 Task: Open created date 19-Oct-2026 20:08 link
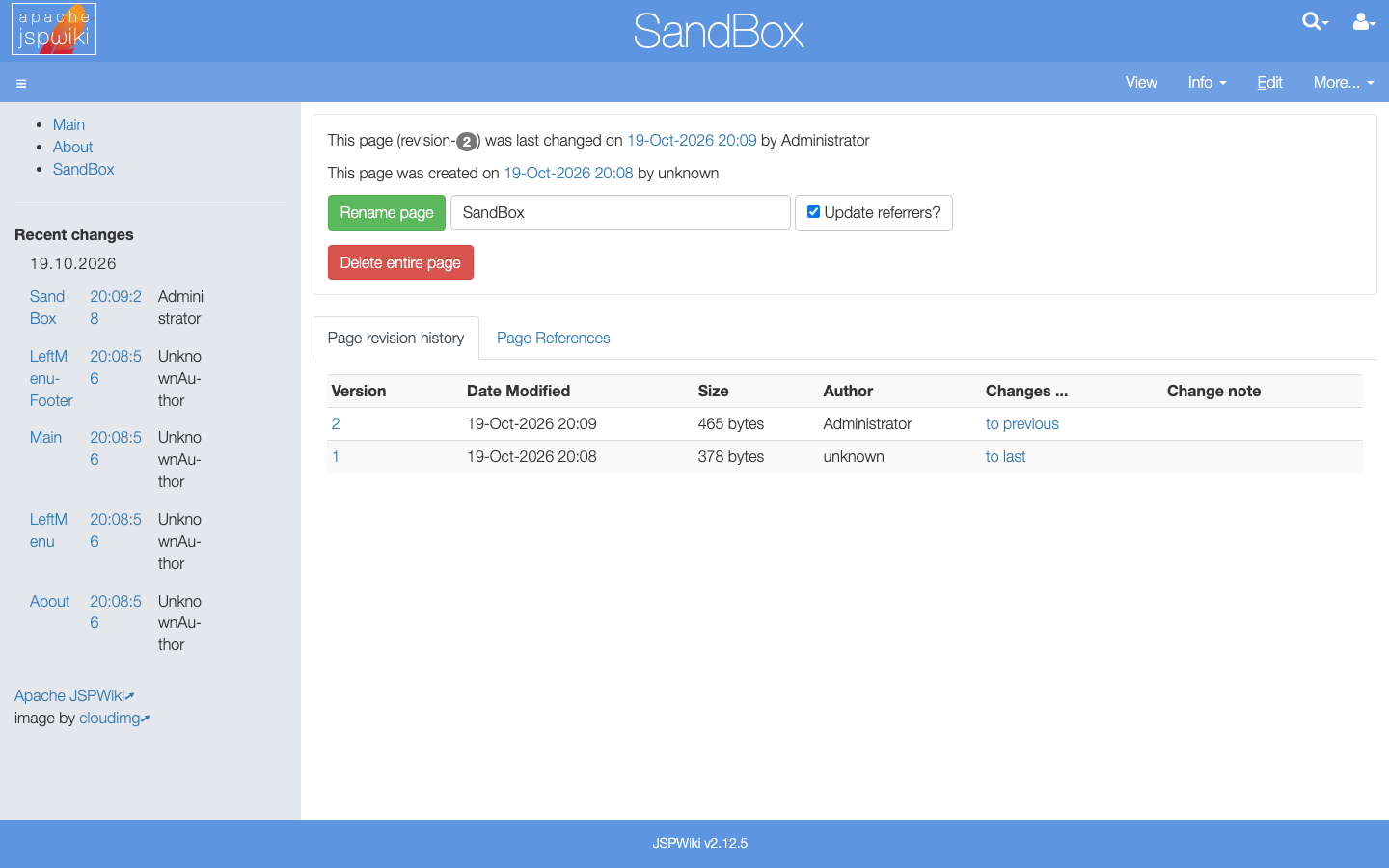[568, 173]
